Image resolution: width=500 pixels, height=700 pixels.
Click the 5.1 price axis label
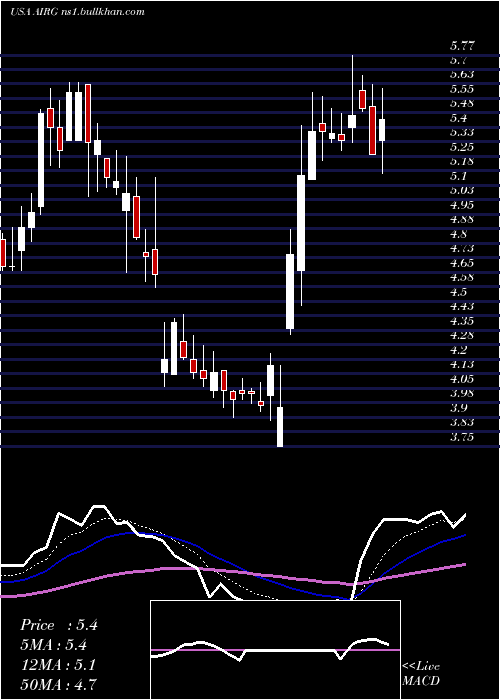point(458,176)
